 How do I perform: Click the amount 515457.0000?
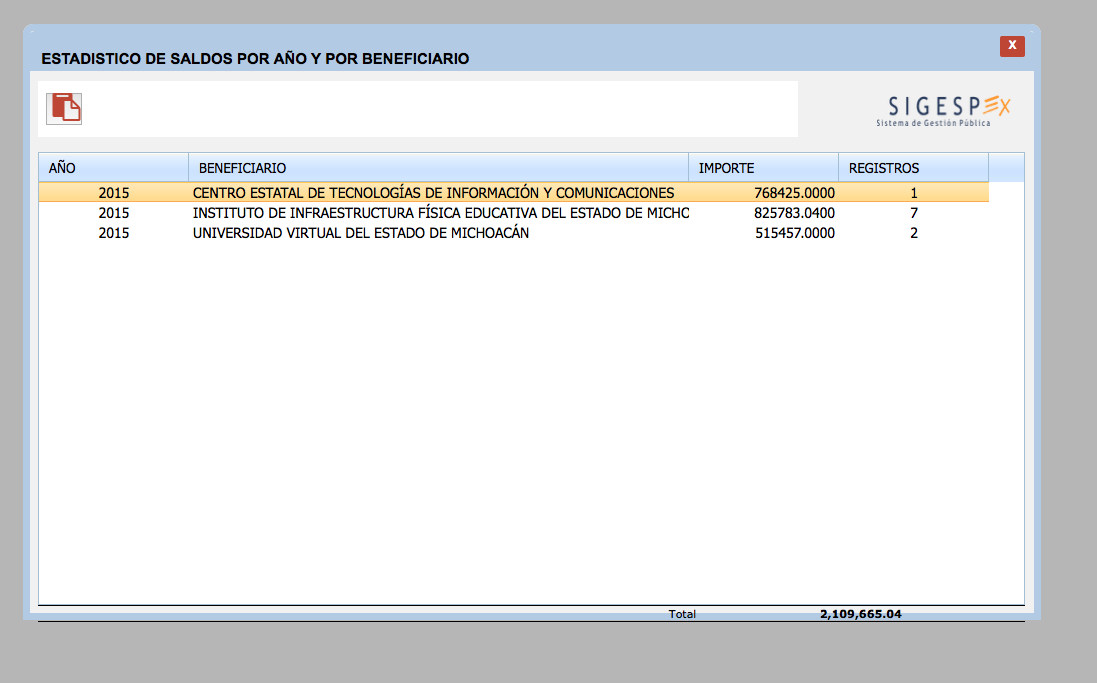pyautogui.click(x=795, y=233)
